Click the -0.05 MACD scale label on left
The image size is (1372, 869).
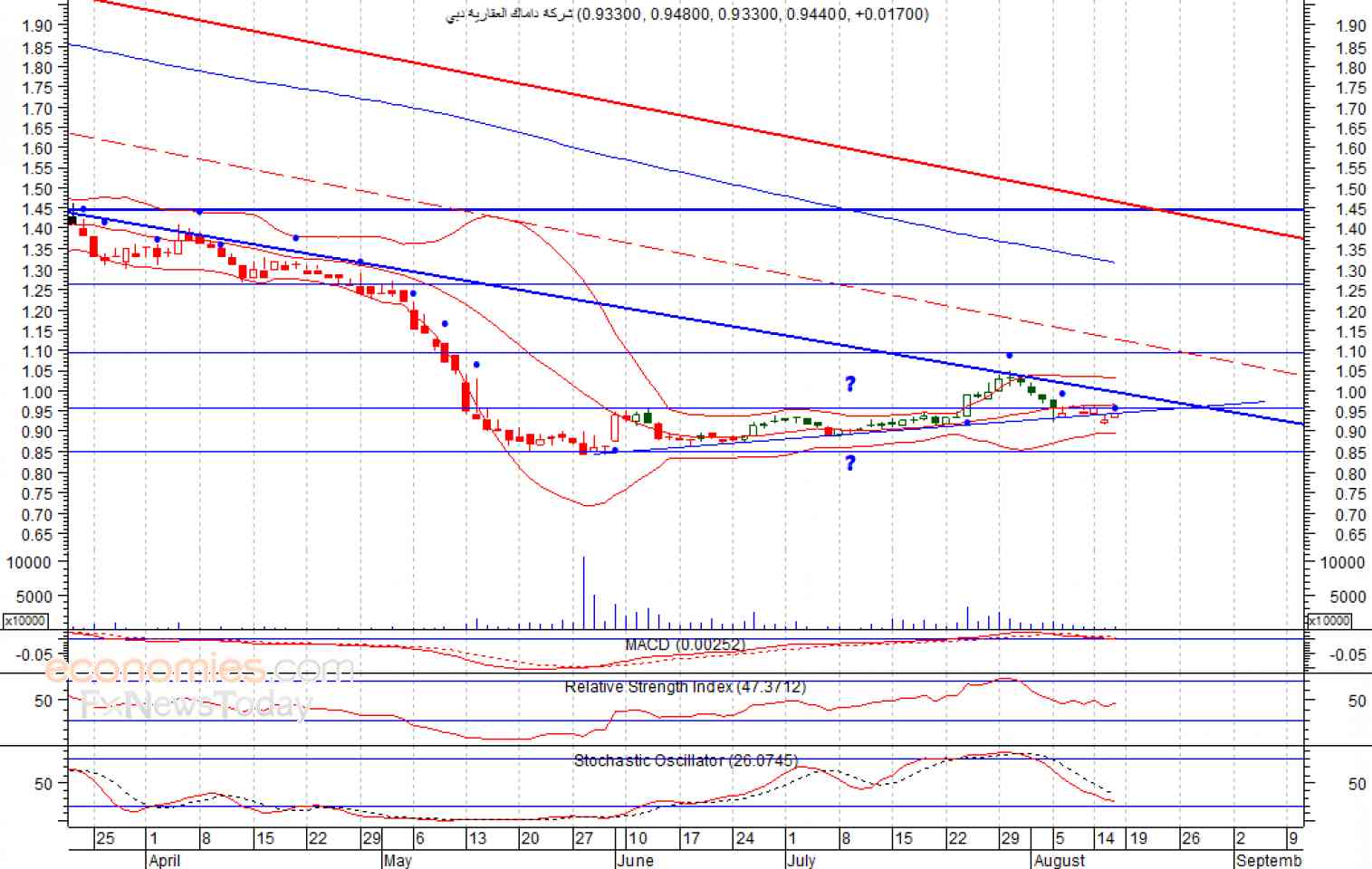[x=35, y=655]
